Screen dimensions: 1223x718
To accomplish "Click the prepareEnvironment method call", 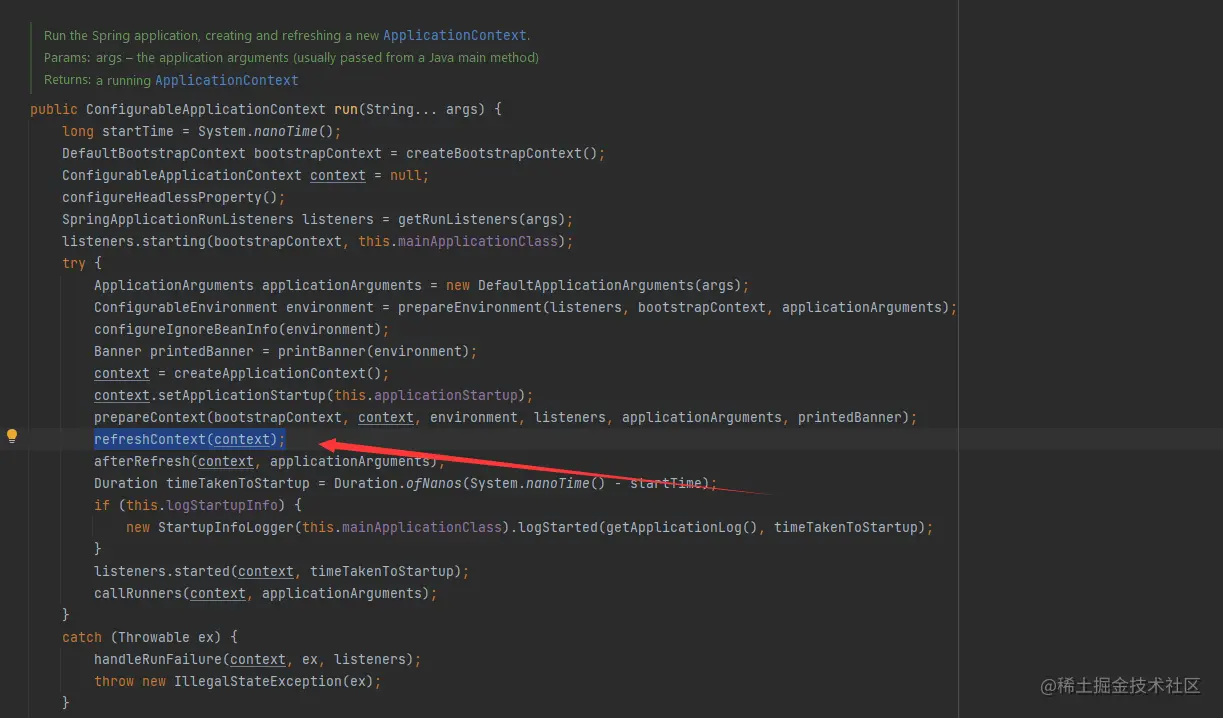I will click(x=470, y=307).
